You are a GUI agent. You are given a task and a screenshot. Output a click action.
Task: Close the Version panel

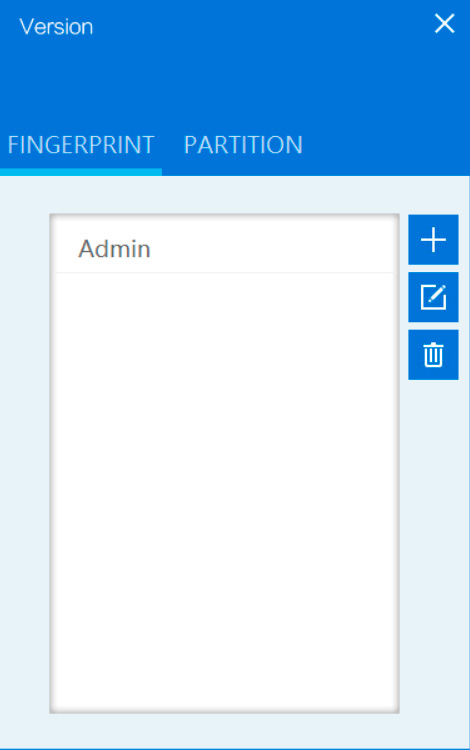(x=444, y=23)
